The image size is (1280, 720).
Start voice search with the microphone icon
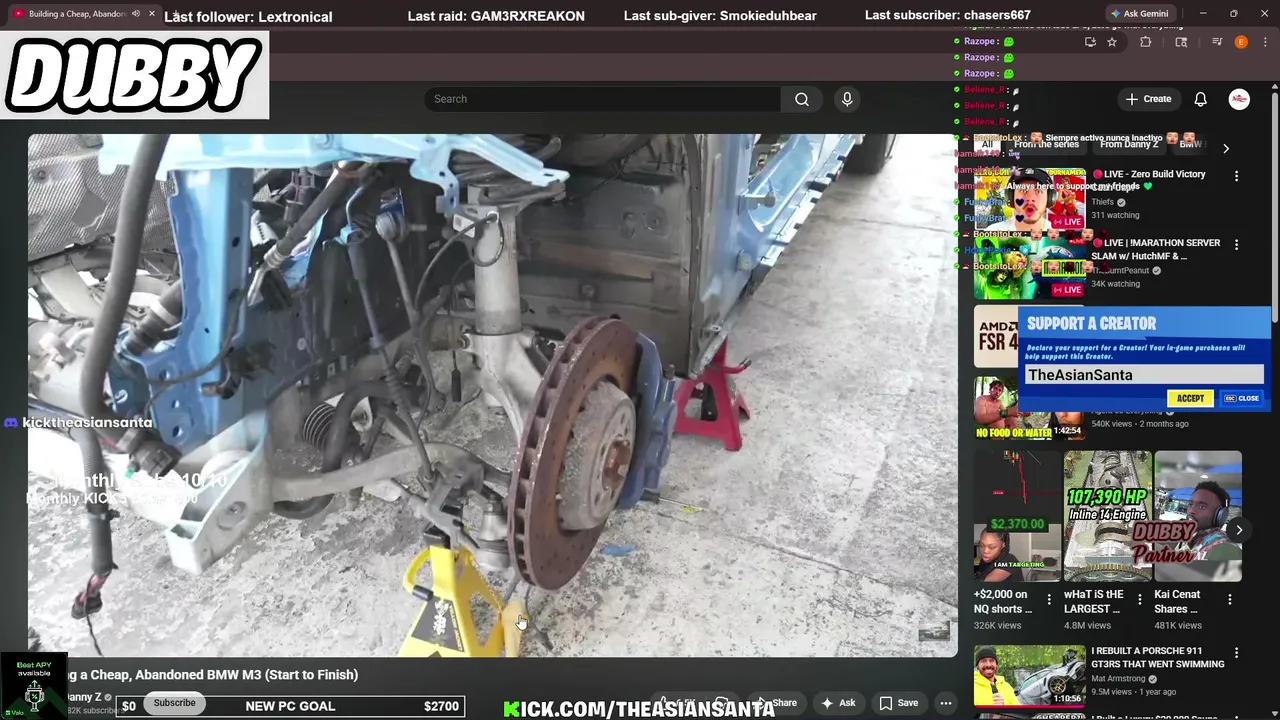click(847, 99)
